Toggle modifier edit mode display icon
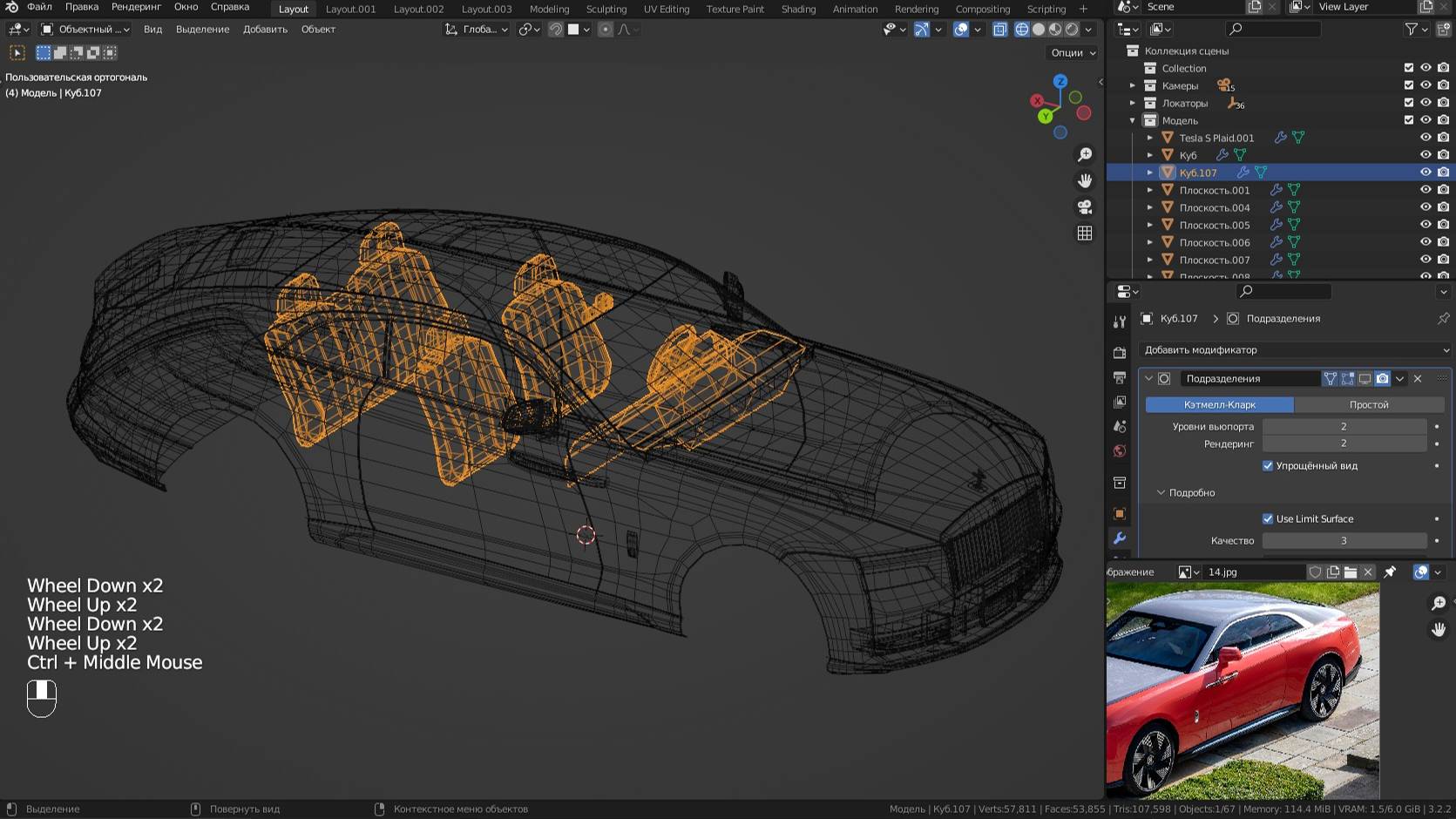This screenshot has width=1456, height=819. click(1348, 378)
